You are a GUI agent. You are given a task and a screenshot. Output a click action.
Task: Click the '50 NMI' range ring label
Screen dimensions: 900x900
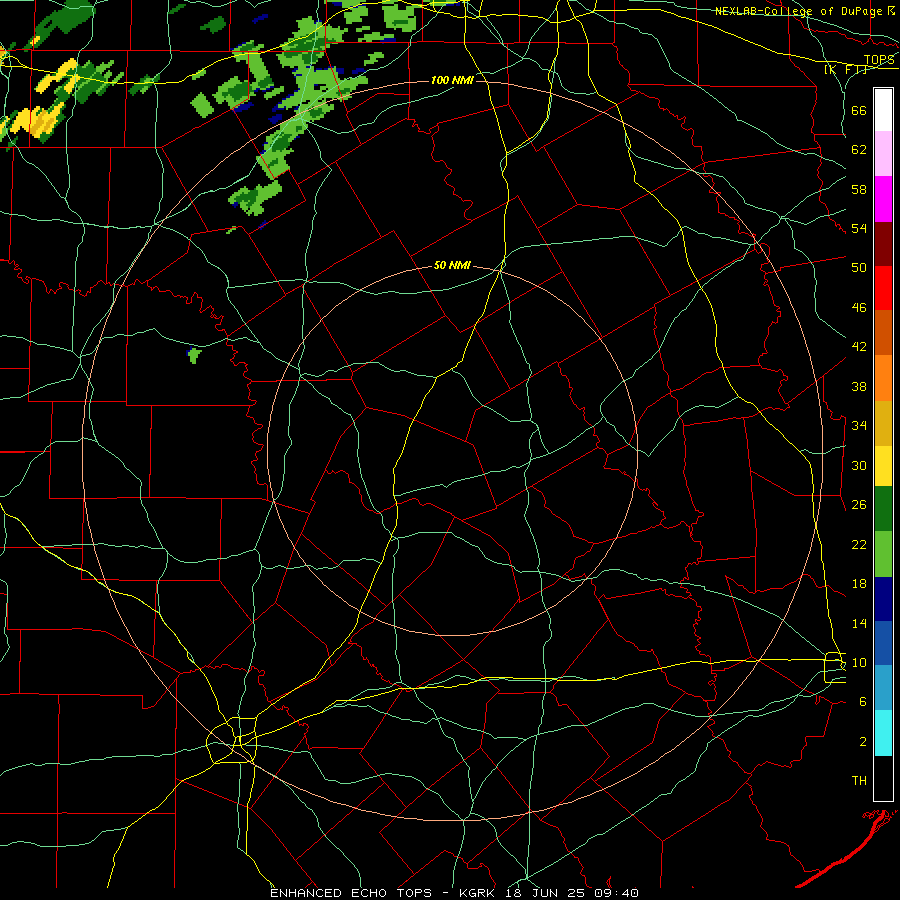(452, 265)
